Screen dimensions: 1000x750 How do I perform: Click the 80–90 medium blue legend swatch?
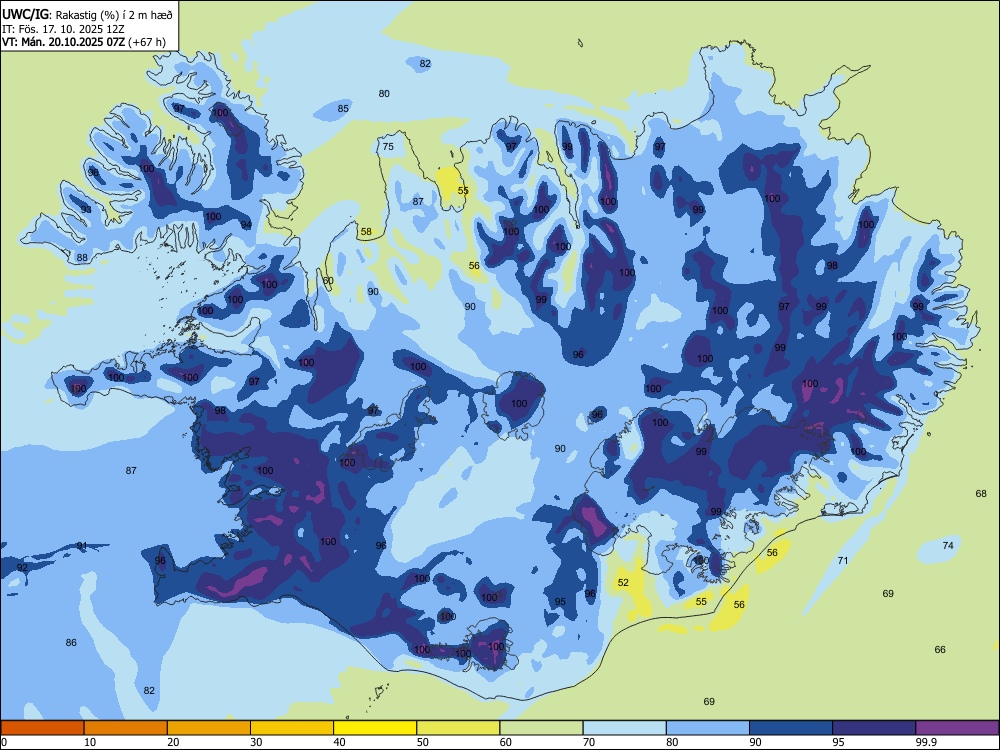point(708,728)
